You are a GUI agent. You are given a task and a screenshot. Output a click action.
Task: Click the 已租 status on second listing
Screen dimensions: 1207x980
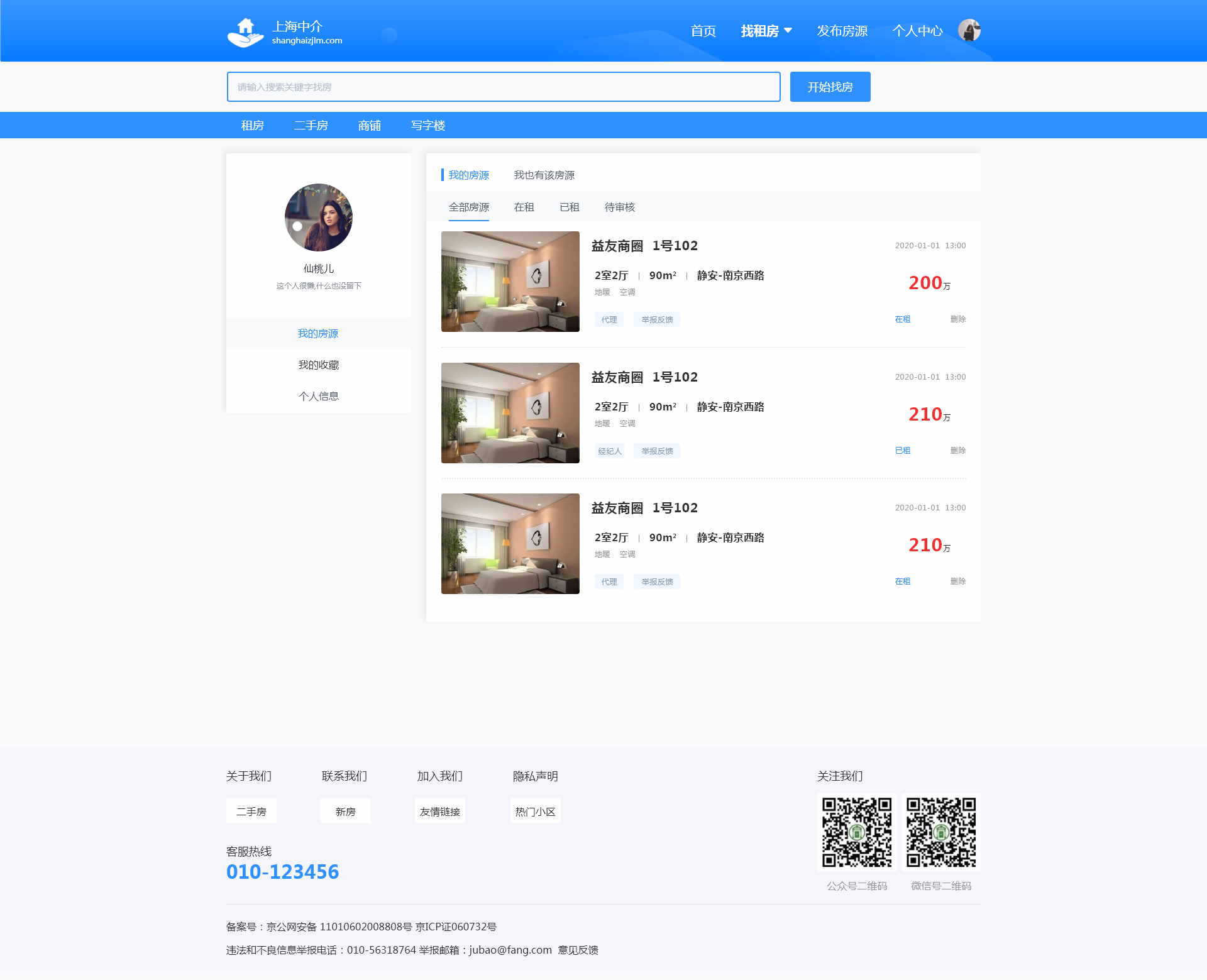coord(902,451)
